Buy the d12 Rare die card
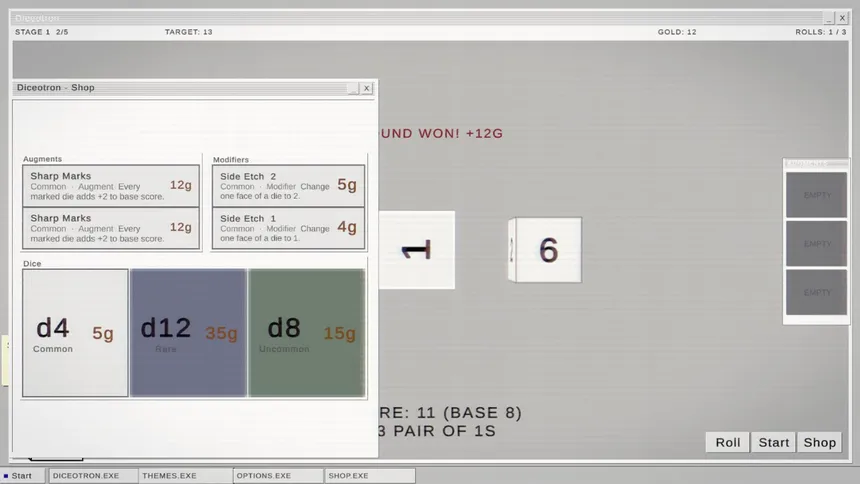 (188, 333)
